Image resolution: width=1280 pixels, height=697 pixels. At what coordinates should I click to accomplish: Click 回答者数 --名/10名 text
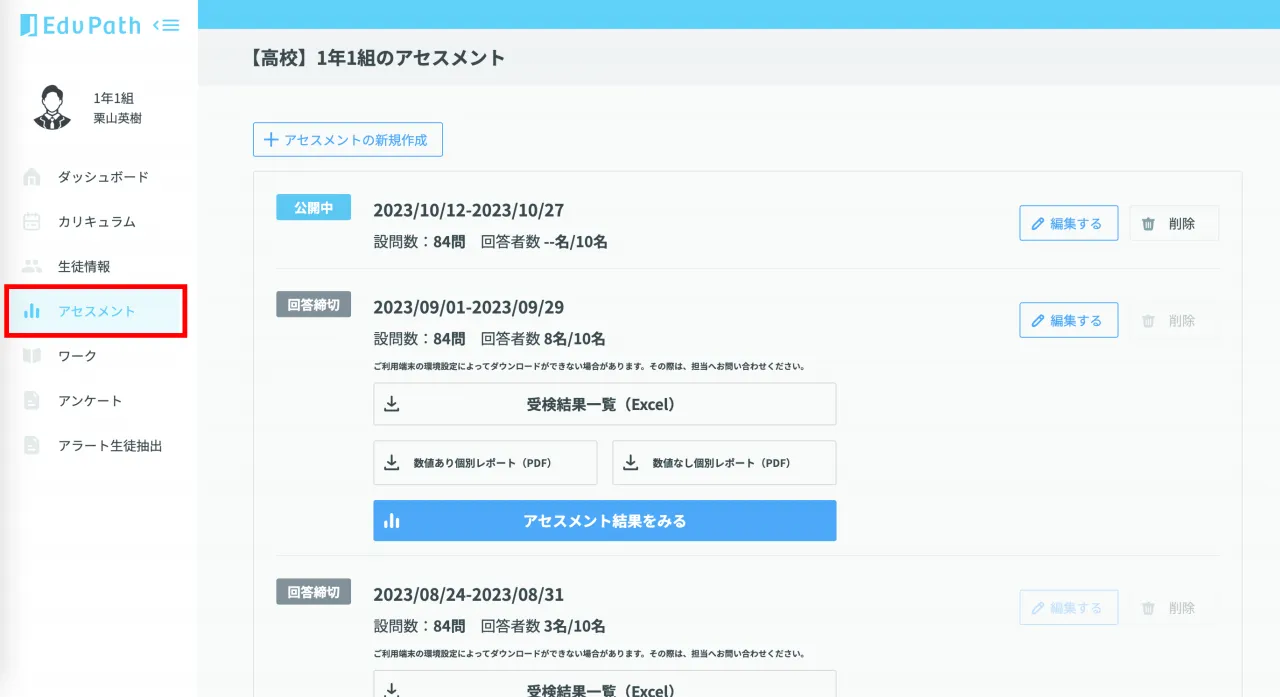(544, 242)
